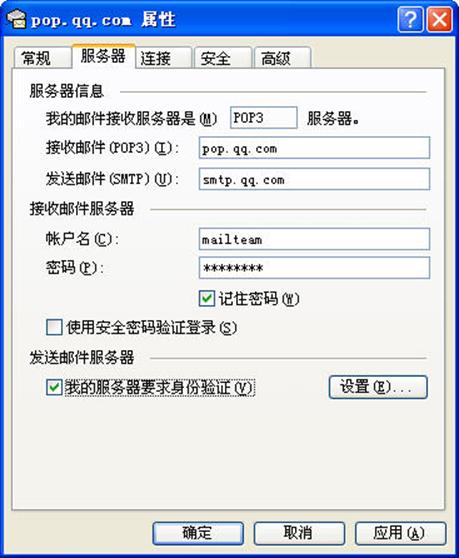Switch to the 高级 tab

[x=283, y=58]
